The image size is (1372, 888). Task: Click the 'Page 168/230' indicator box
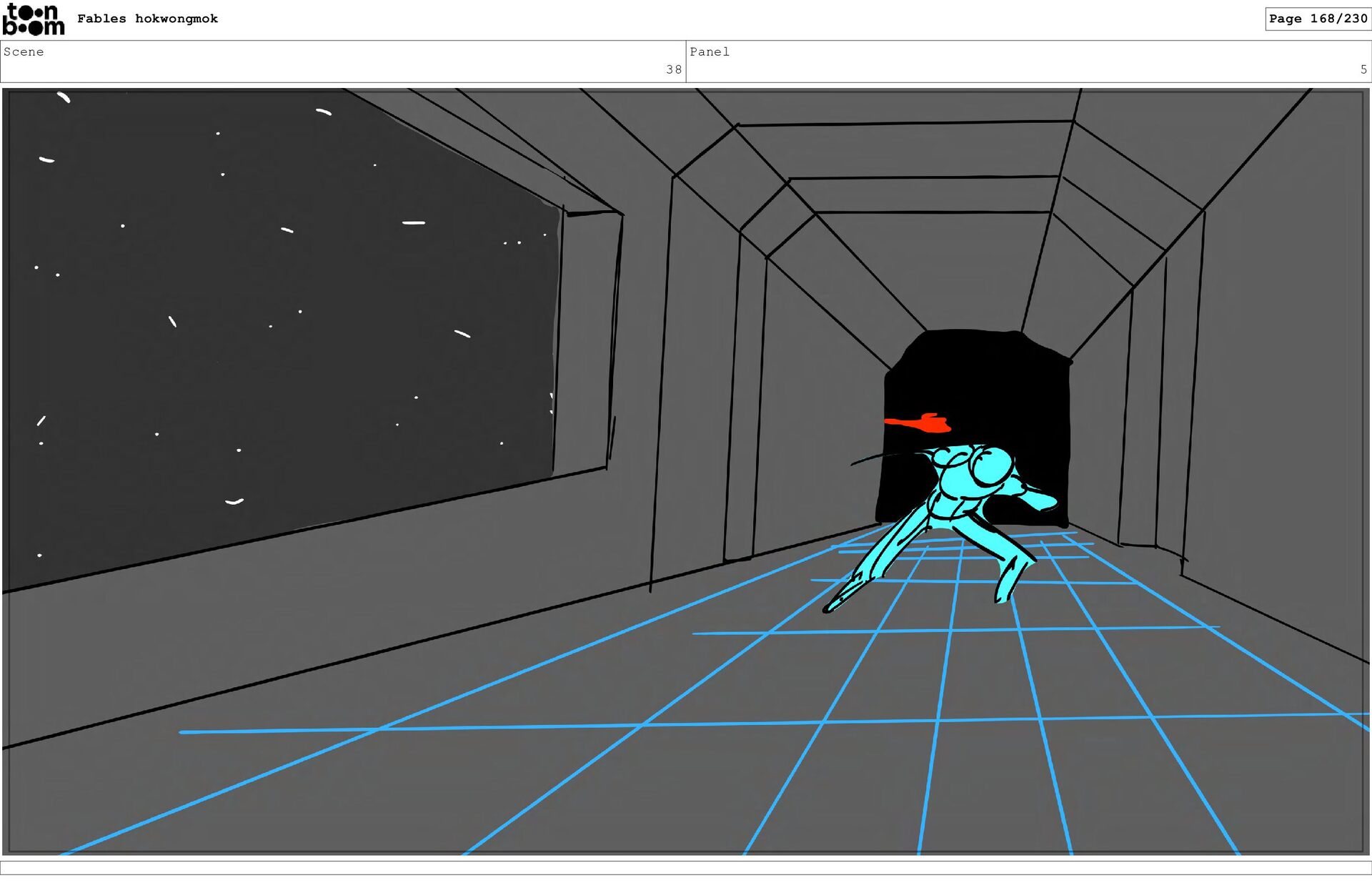1317,19
